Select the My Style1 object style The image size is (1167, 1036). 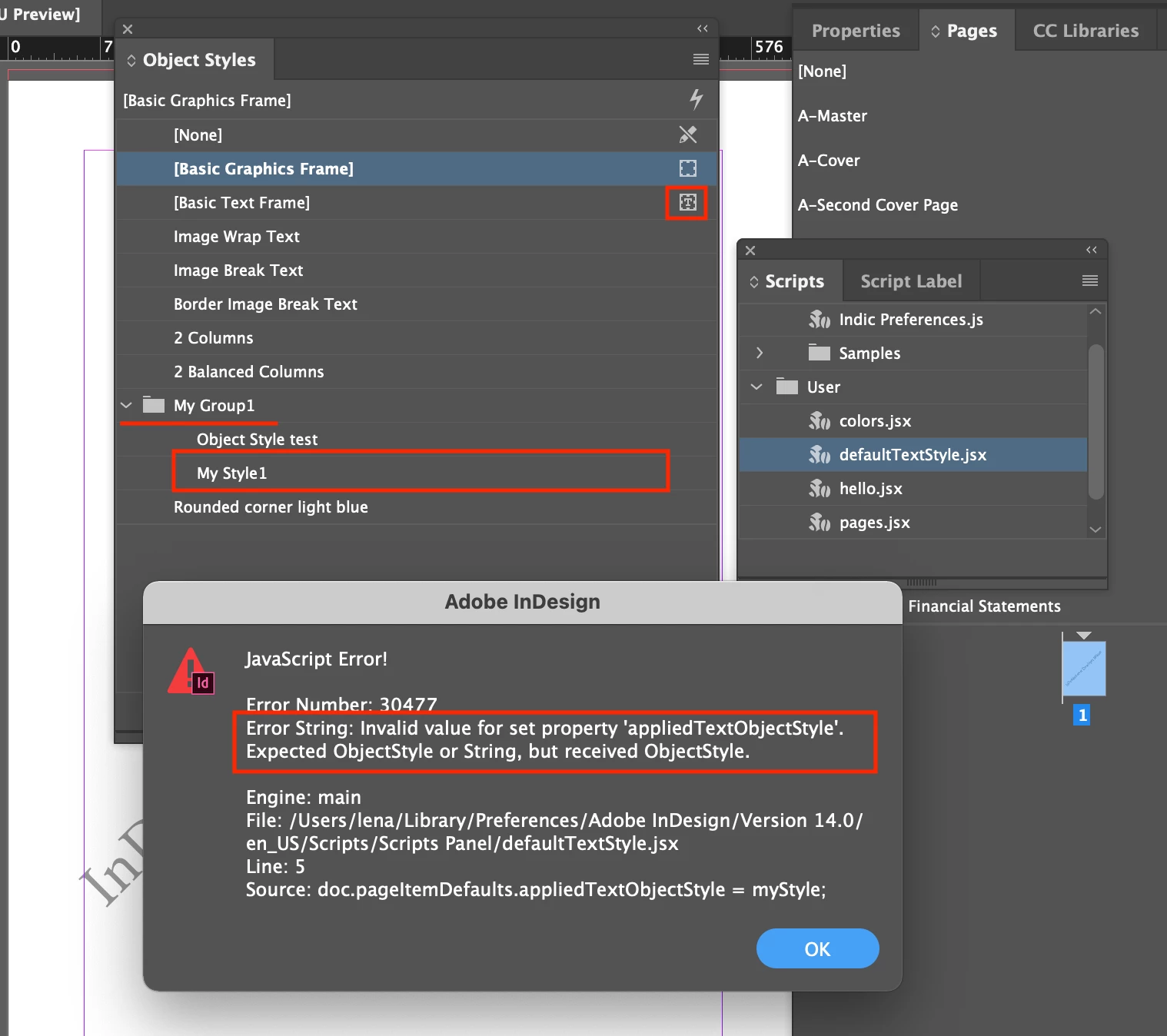[416, 473]
